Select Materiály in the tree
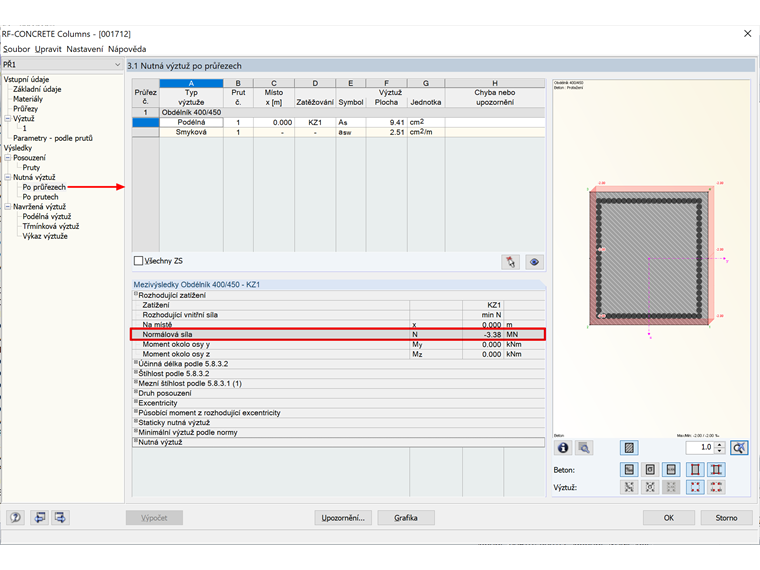This screenshot has width=760, height=570. click(x=28, y=99)
